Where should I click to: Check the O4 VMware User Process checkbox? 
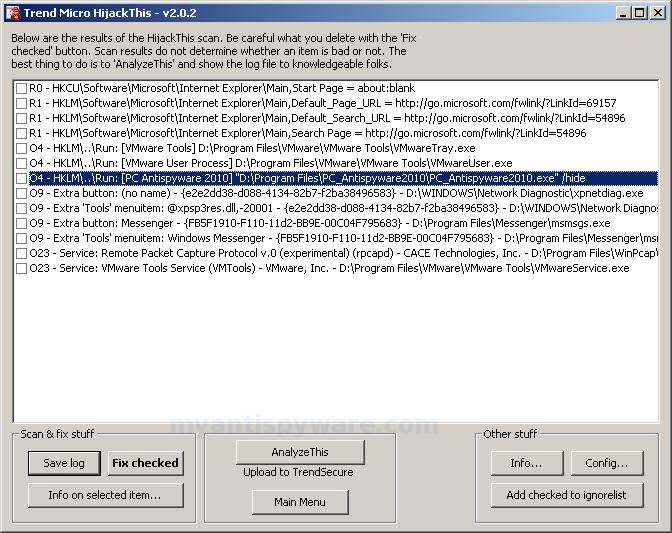coord(21,163)
